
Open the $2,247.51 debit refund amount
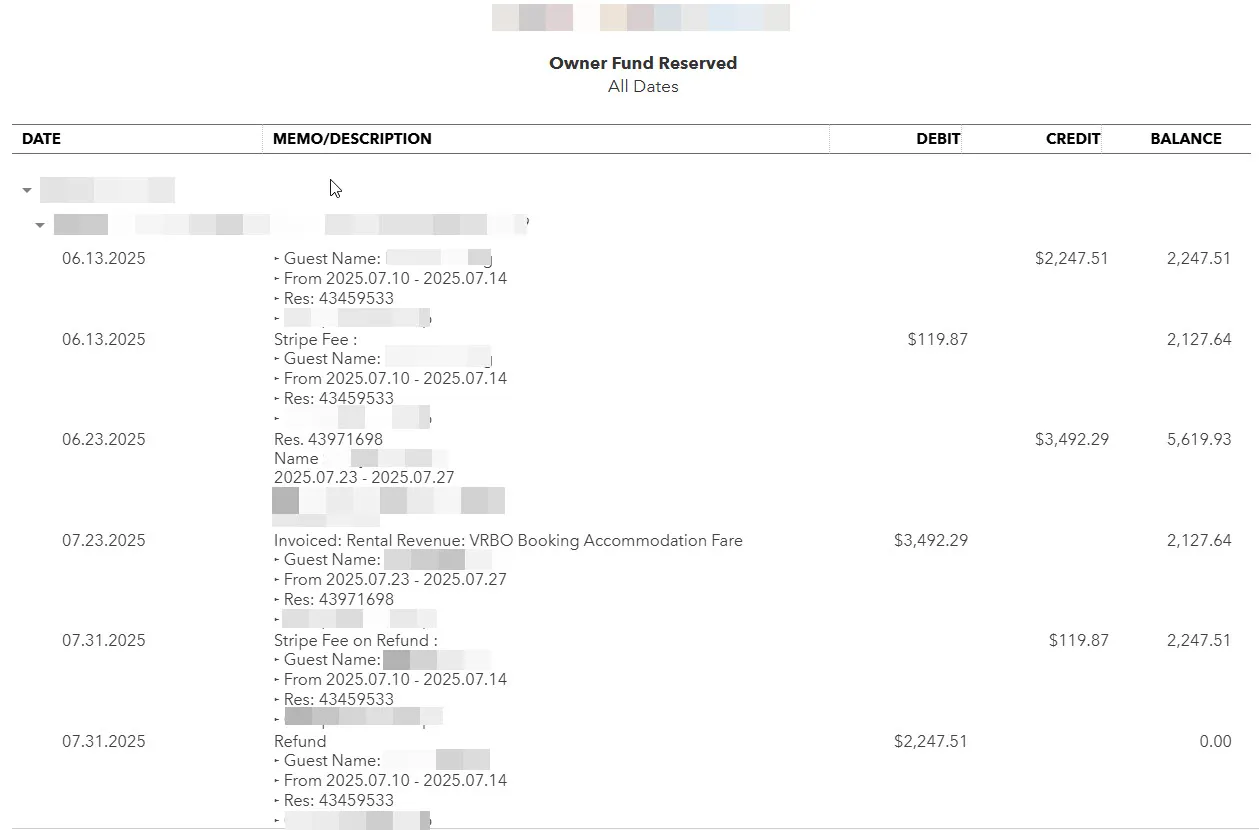[x=930, y=741]
